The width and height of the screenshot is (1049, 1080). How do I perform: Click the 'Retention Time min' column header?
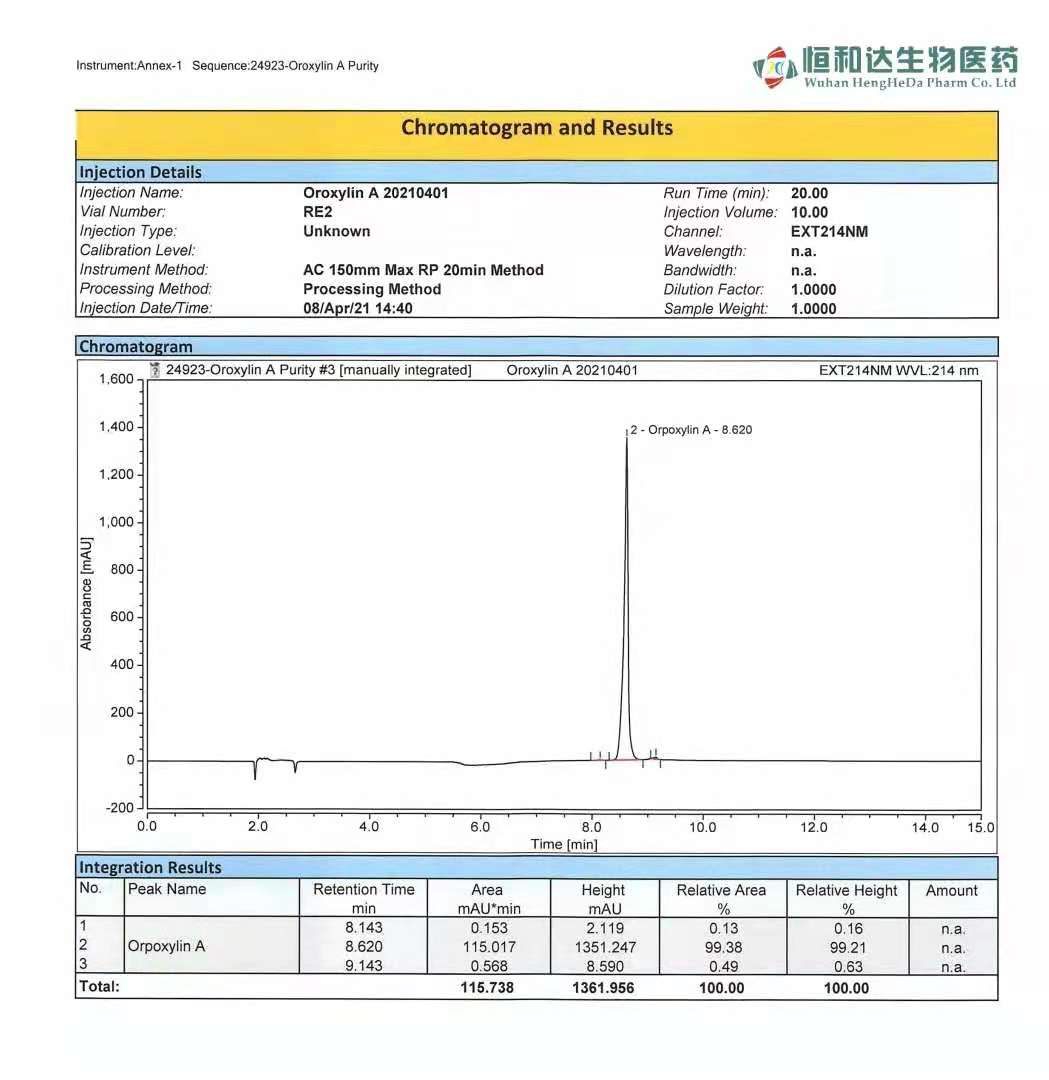click(364, 898)
